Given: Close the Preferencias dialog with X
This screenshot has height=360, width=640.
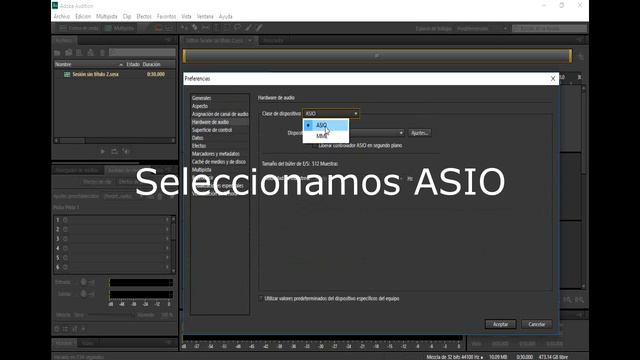Looking at the screenshot, I should [553, 78].
